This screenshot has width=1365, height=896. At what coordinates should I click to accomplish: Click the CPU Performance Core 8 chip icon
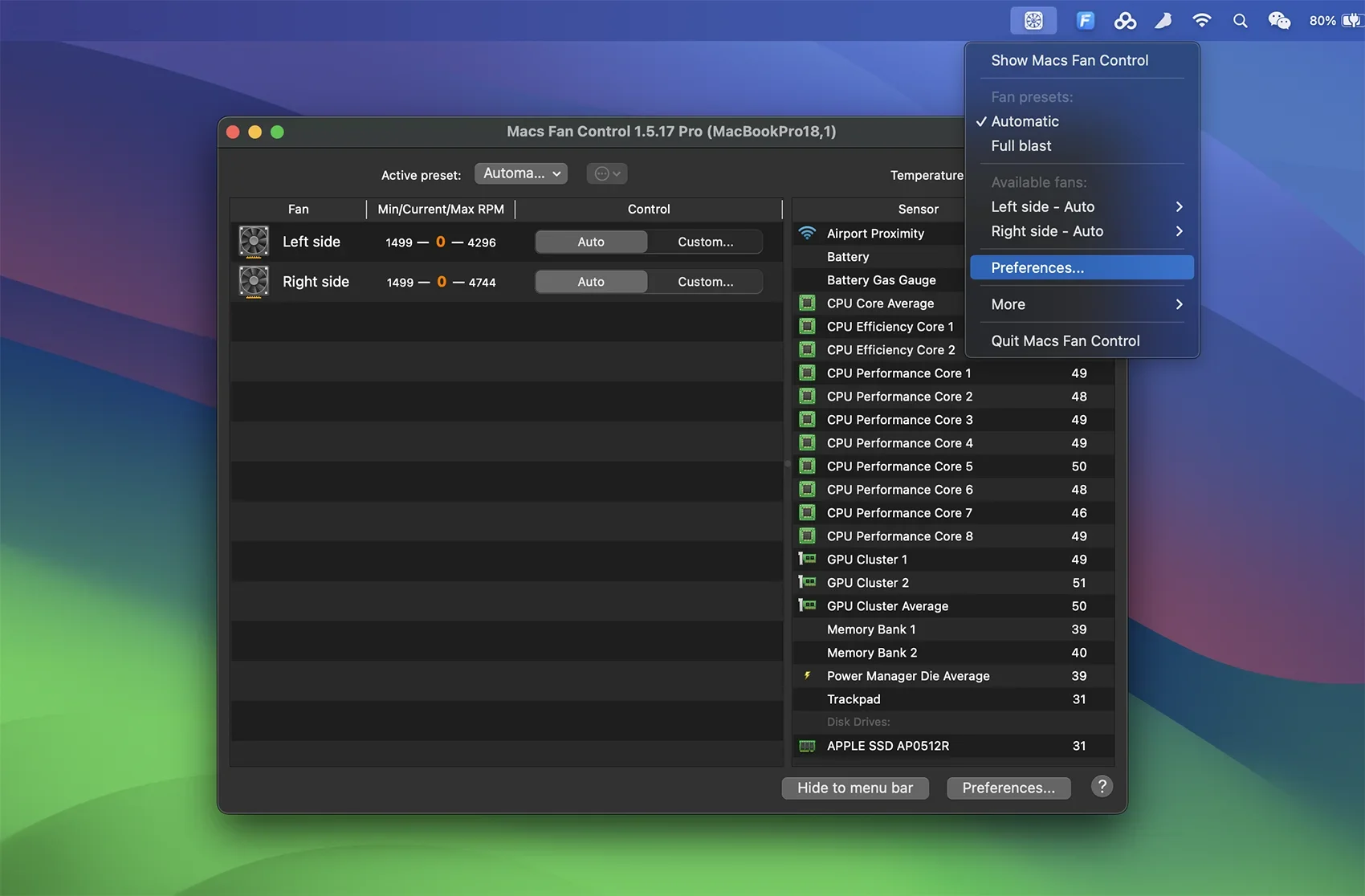click(807, 536)
